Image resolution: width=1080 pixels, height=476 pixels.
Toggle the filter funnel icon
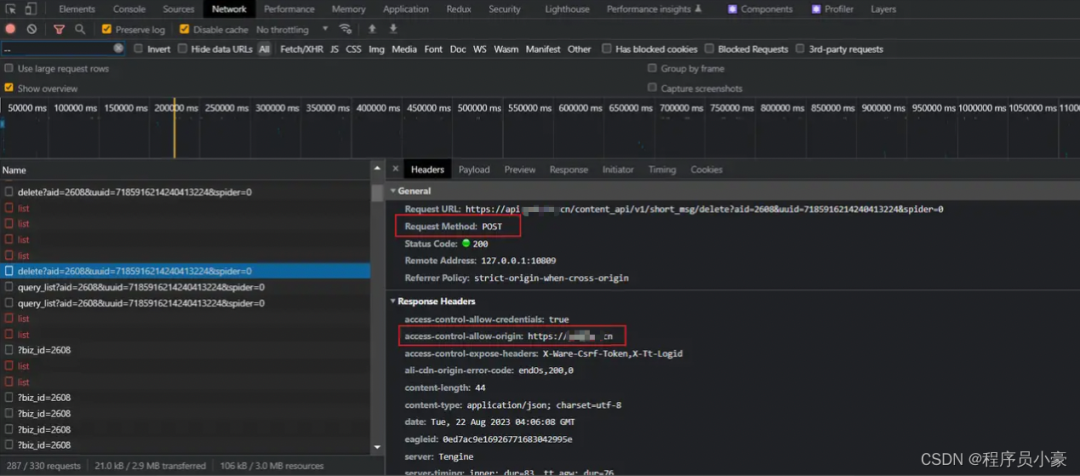59,30
